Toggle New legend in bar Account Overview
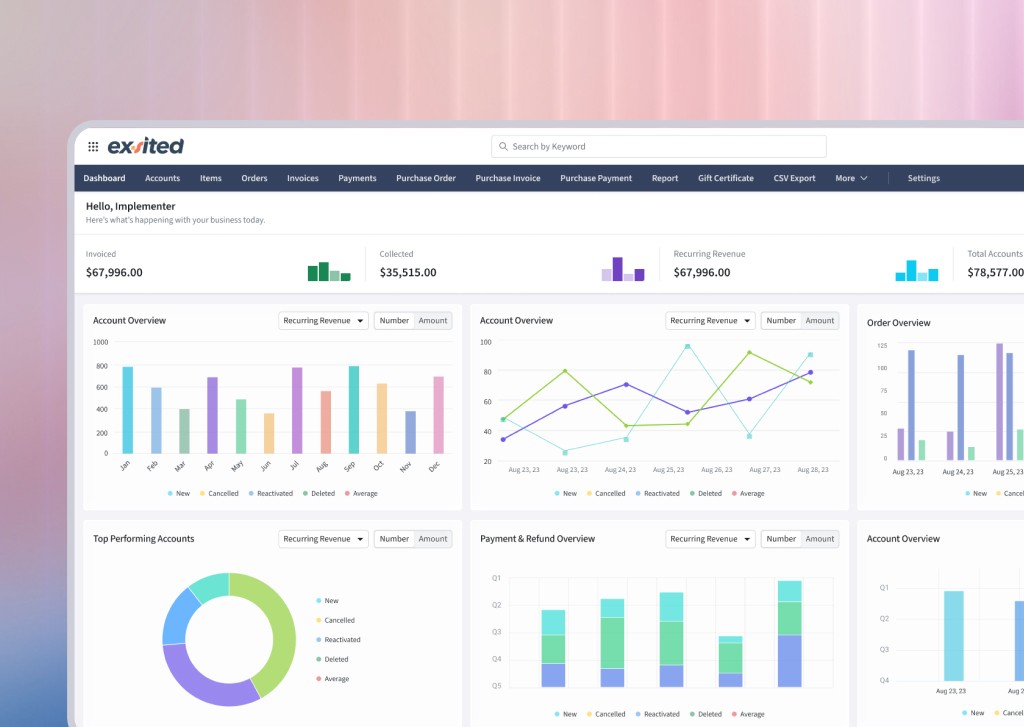This screenshot has height=727, width=1024. pos(178,493)
